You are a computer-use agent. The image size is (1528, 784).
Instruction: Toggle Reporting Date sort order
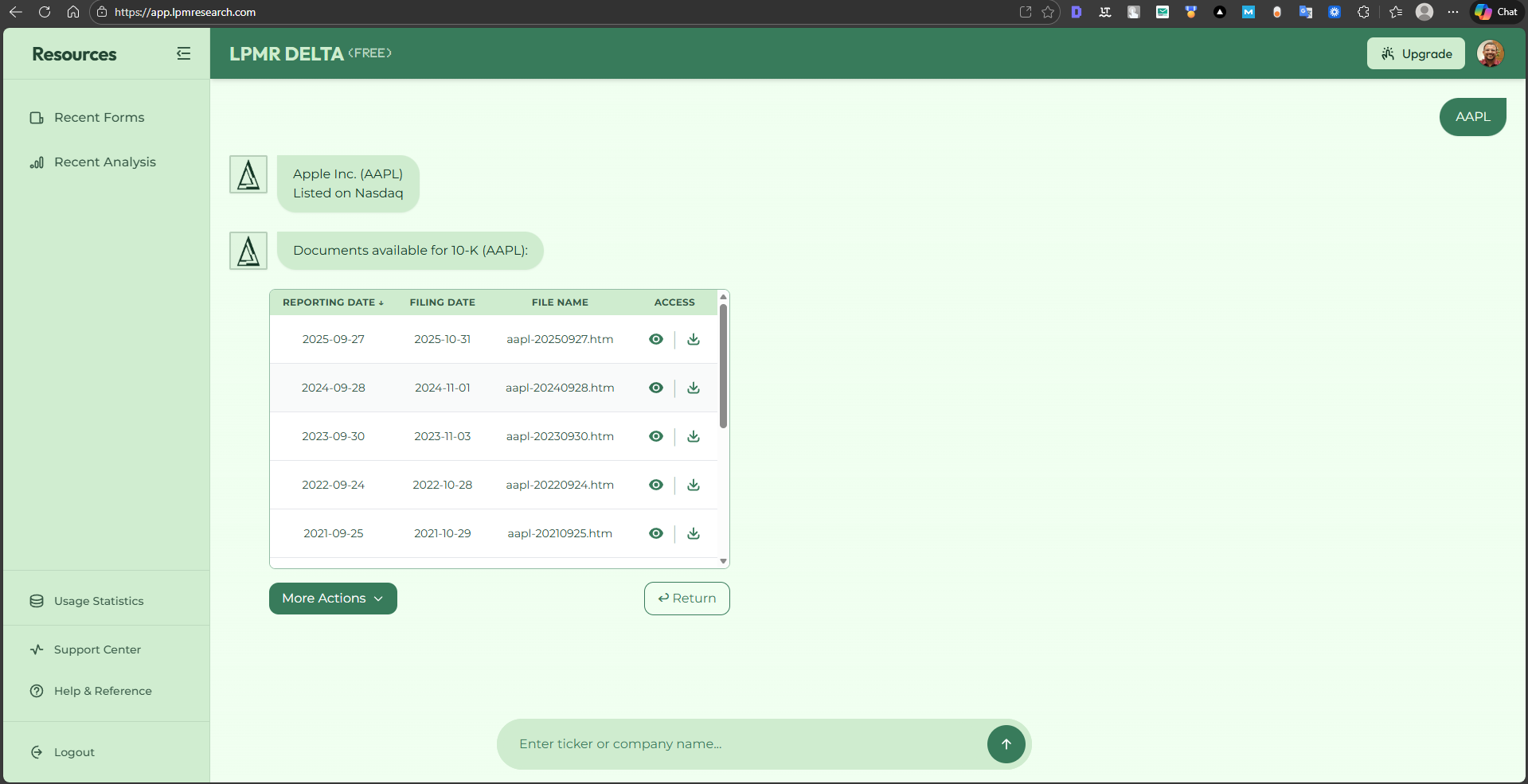pos(332,302)
